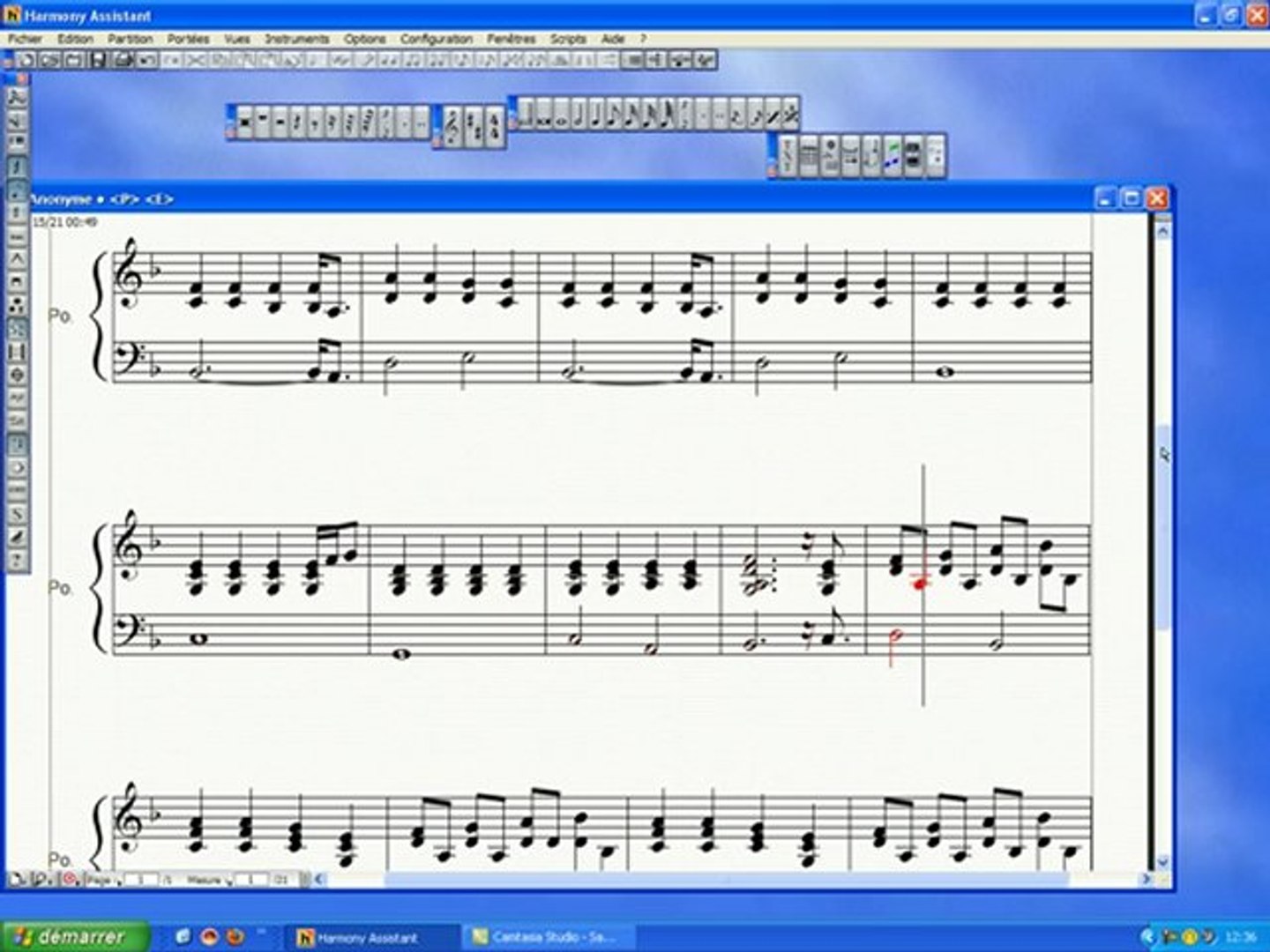Click the measure number input field

[x=251, y=880]
